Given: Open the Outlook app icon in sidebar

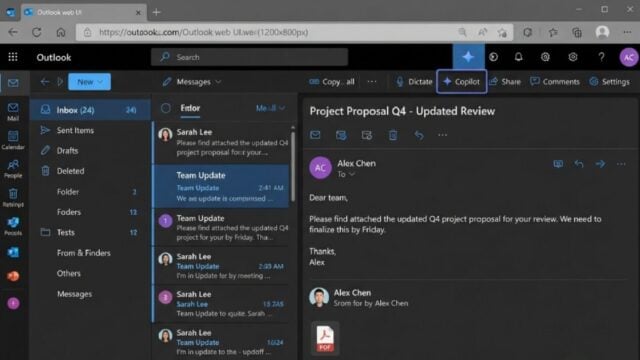Looking at the screenshot, I should click(x=13, y=252).
